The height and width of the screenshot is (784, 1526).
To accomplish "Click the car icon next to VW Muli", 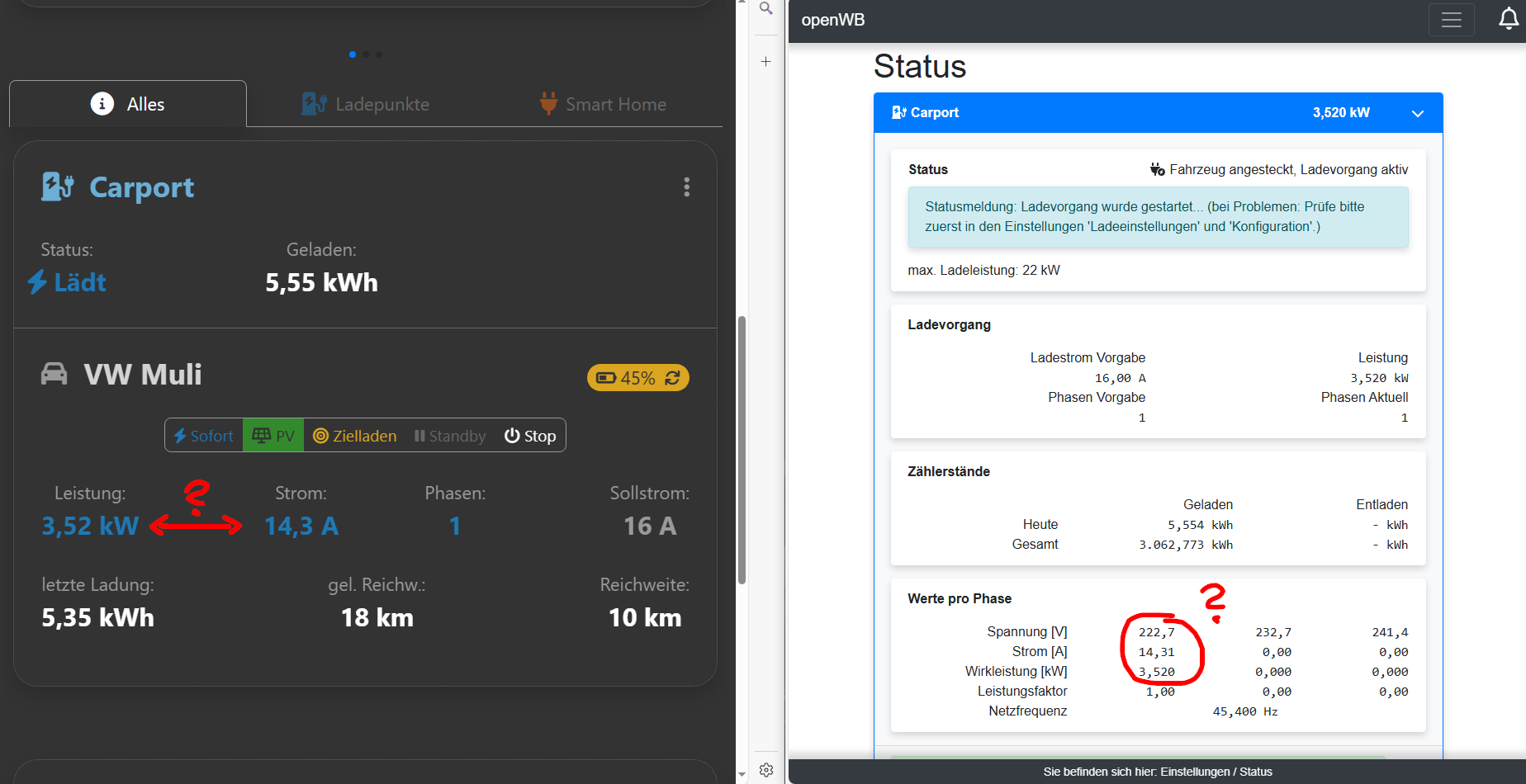I will click(54, 374).
